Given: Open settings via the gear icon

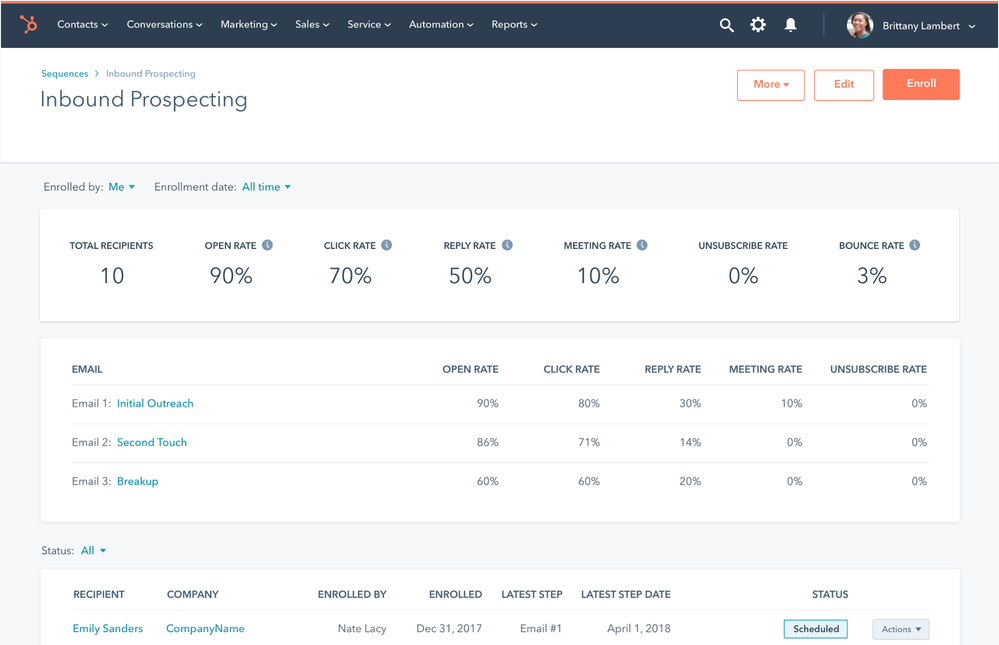Looking at the screenshot, I should [x=758, y=25].
